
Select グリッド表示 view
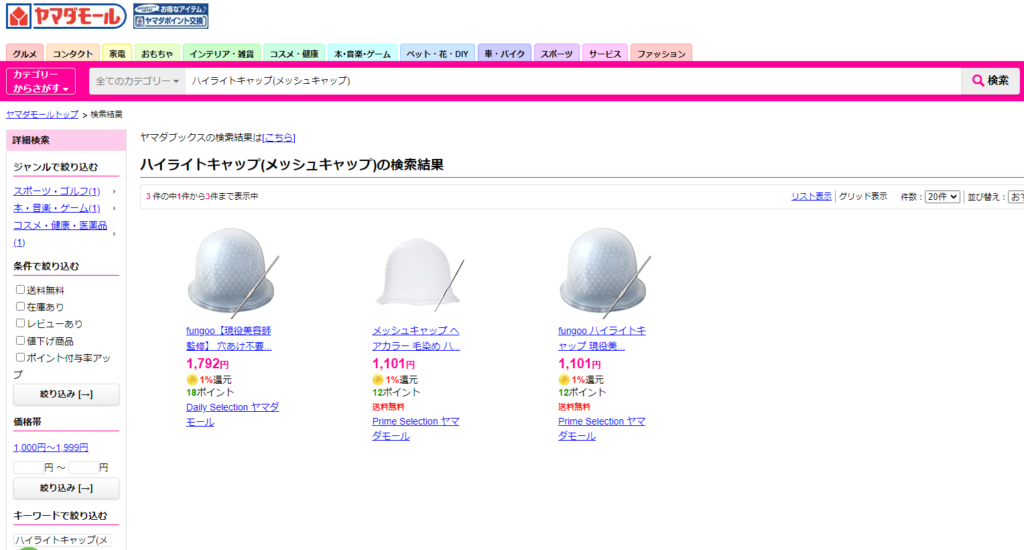tap(863, 197)
